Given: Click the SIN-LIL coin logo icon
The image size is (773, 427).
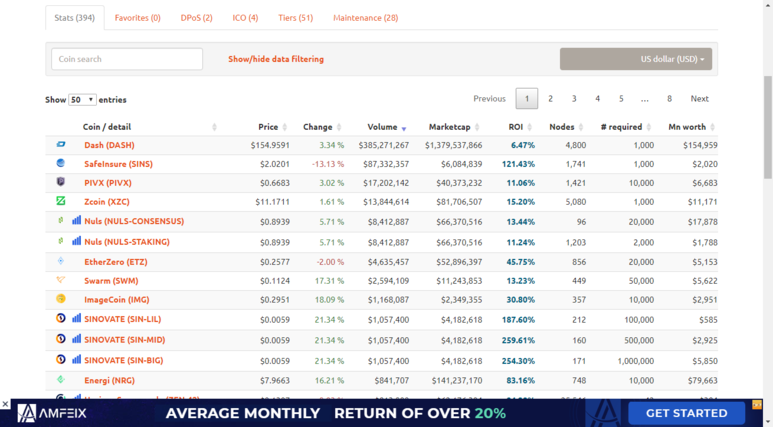Looking at the screenshot, I should [61, 318].
